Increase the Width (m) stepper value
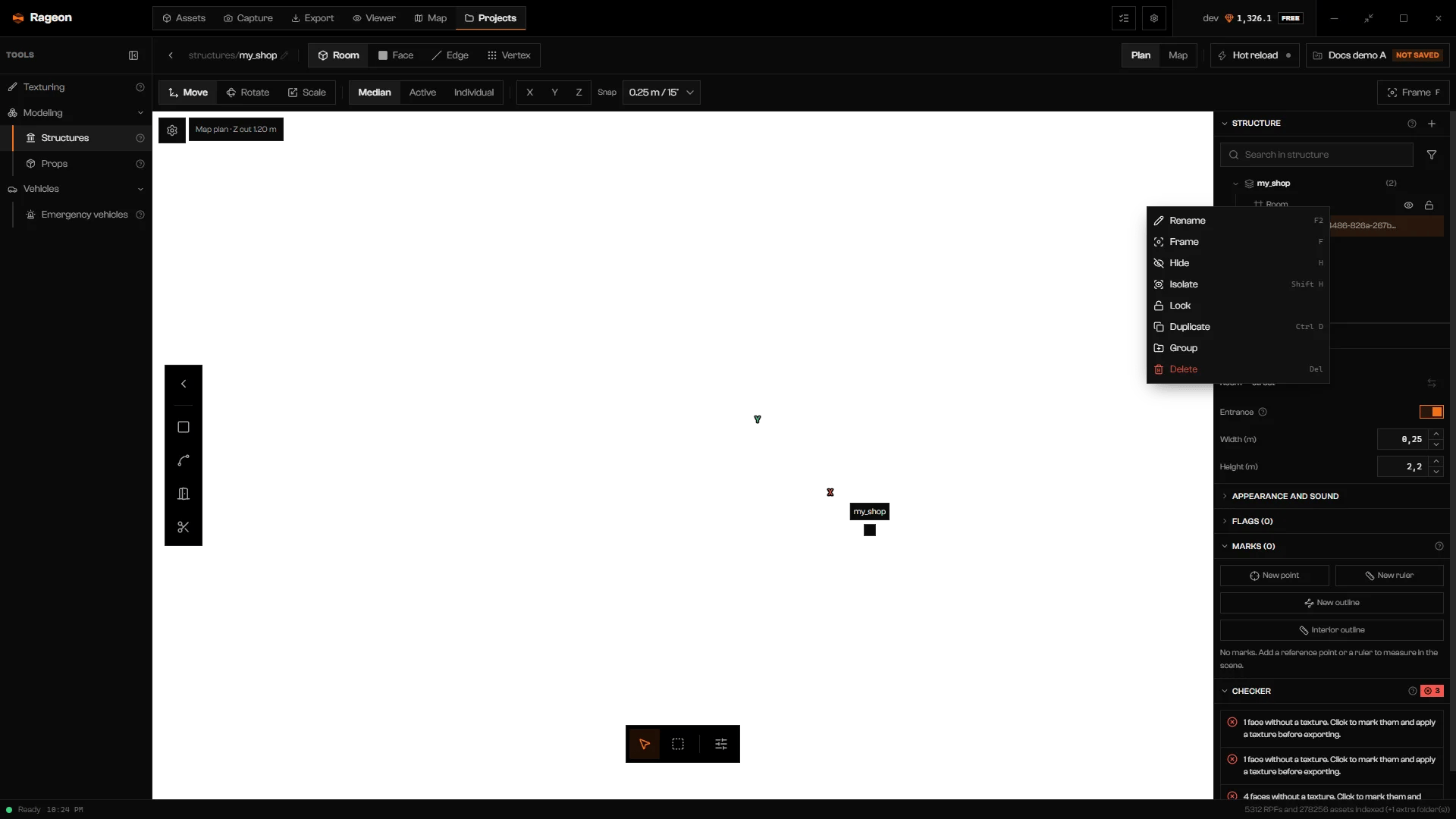This screenshot has height=819, width=1456. pos(1436,435)
